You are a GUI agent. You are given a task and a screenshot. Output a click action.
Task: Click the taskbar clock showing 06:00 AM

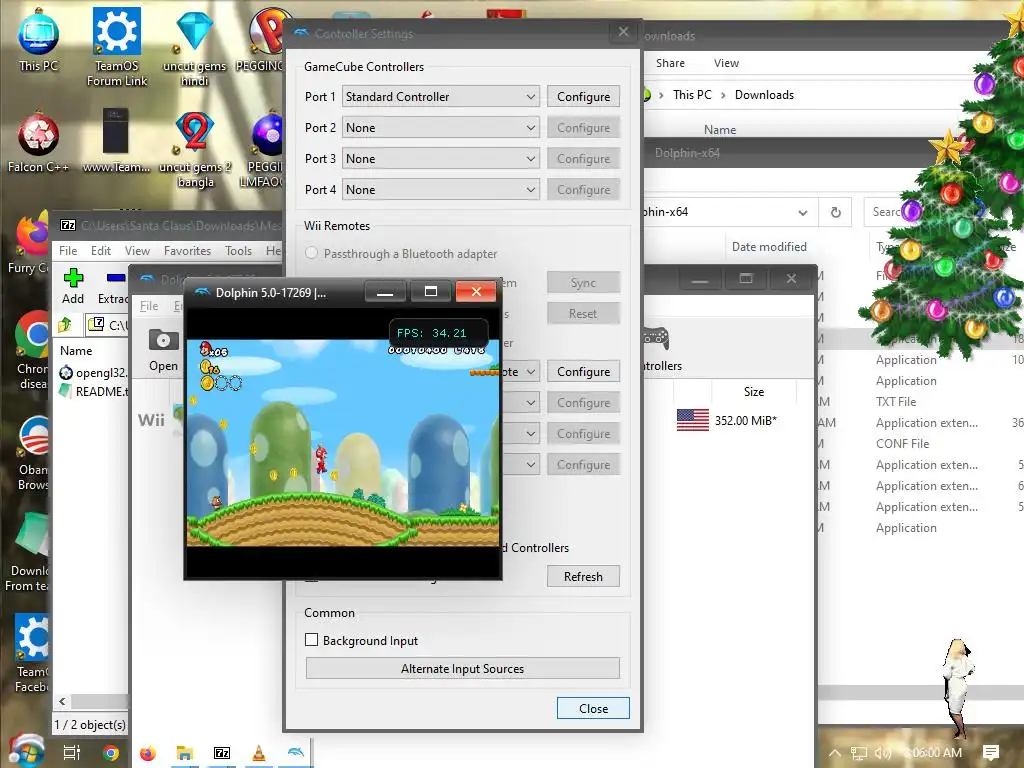[933, 753]
